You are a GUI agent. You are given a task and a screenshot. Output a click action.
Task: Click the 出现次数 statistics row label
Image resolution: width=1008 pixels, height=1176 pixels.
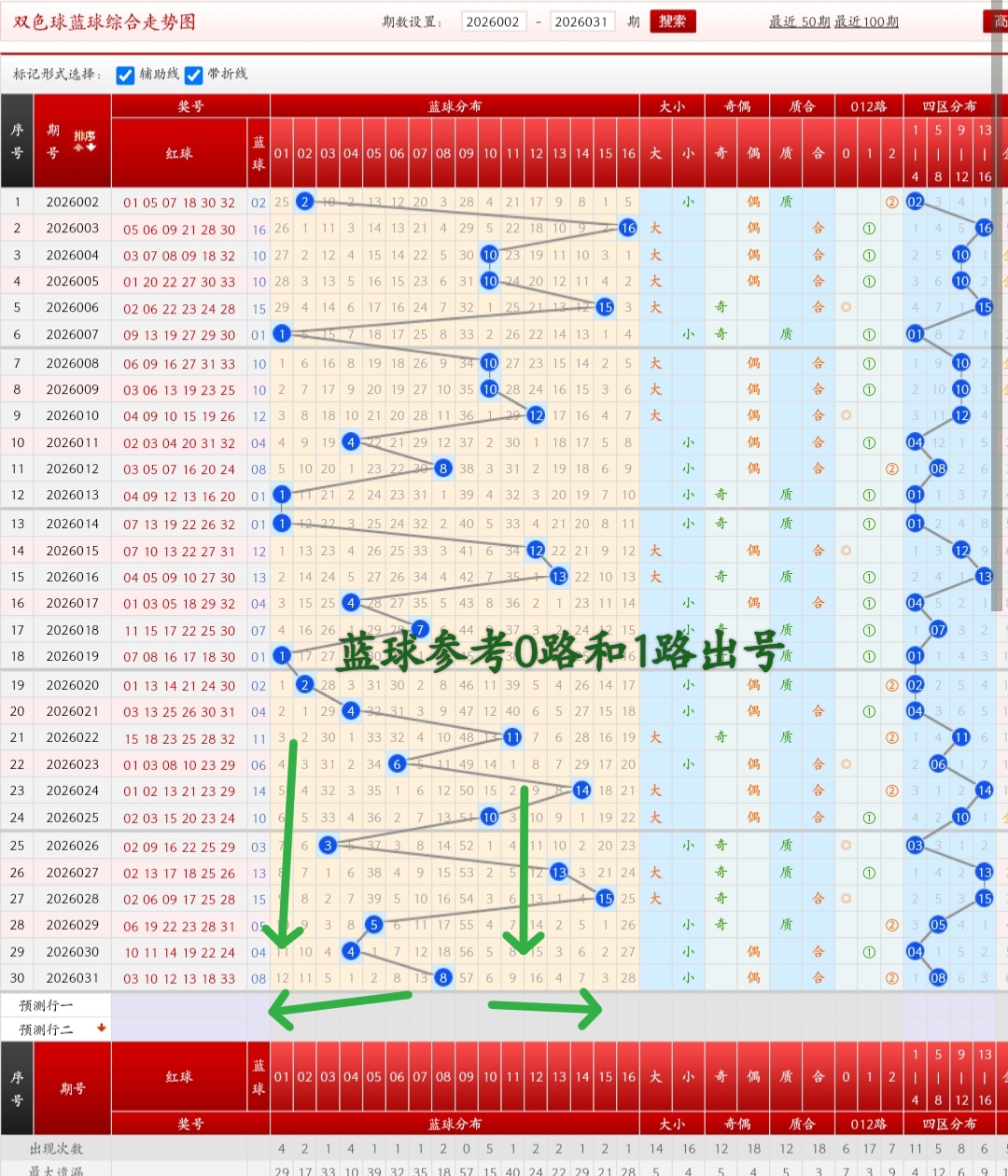coord(56,1148)
